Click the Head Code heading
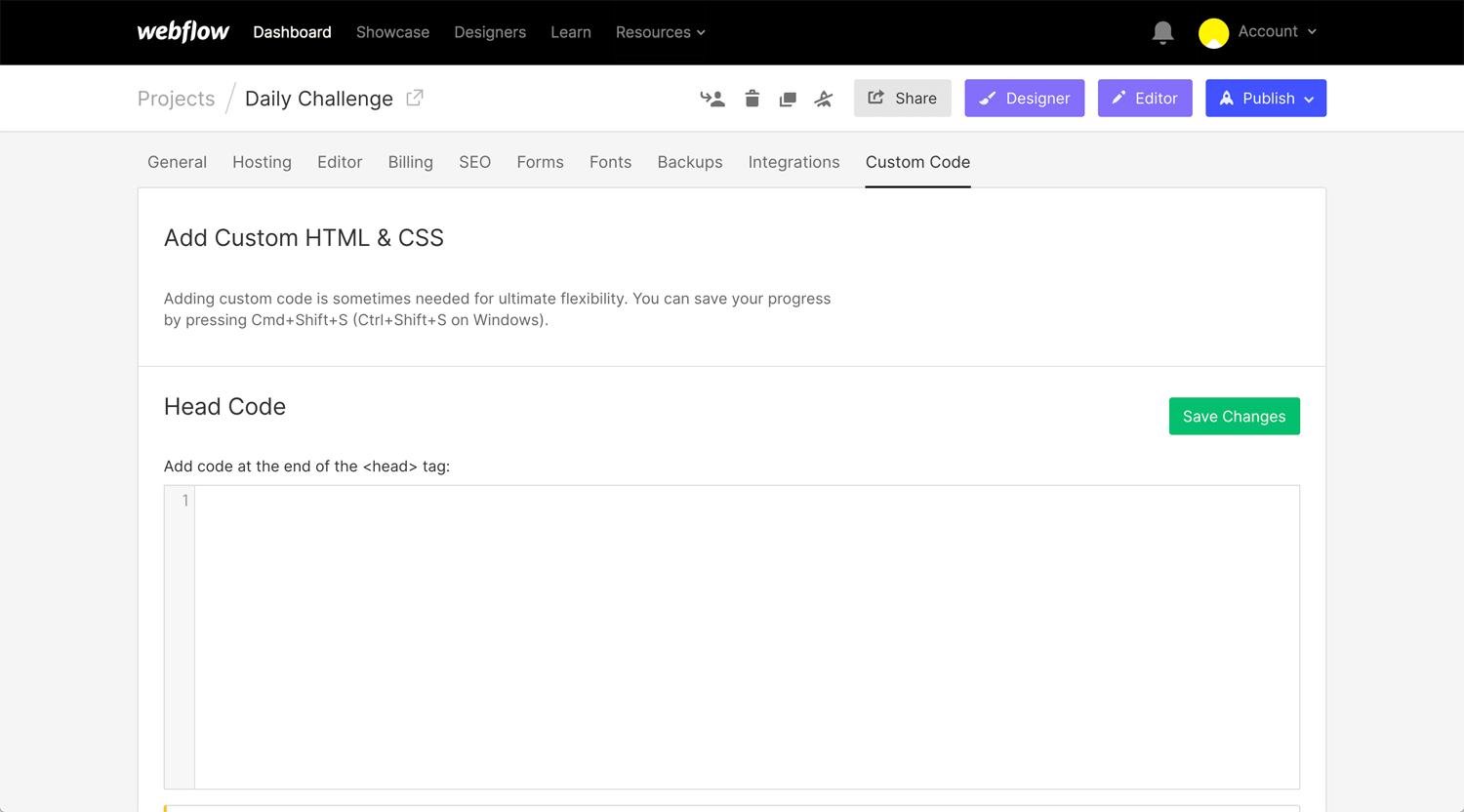Viewport: 1464px width, 812px height. (224, 407)
